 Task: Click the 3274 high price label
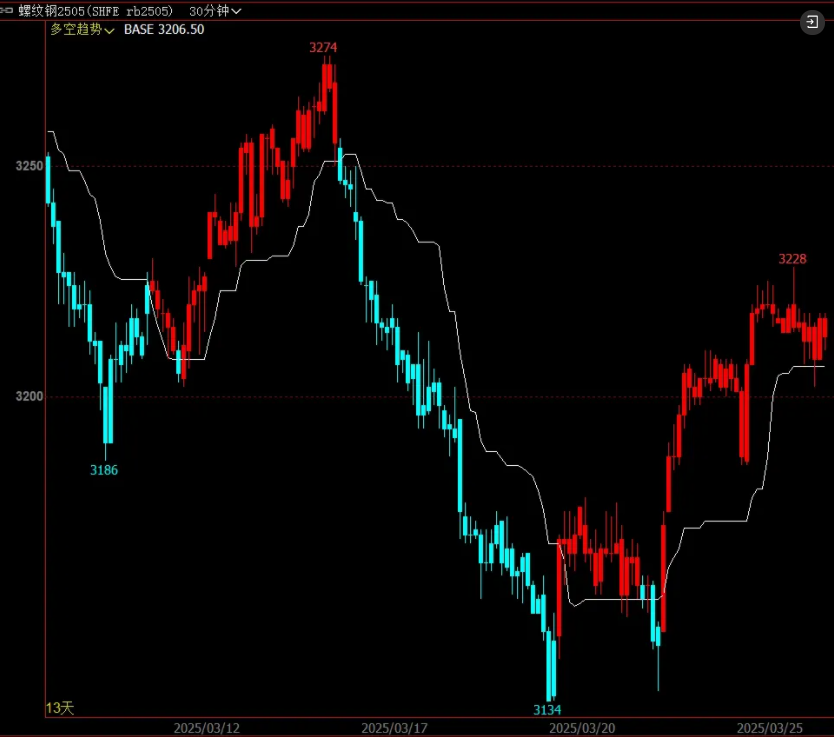tap(323, 47)
